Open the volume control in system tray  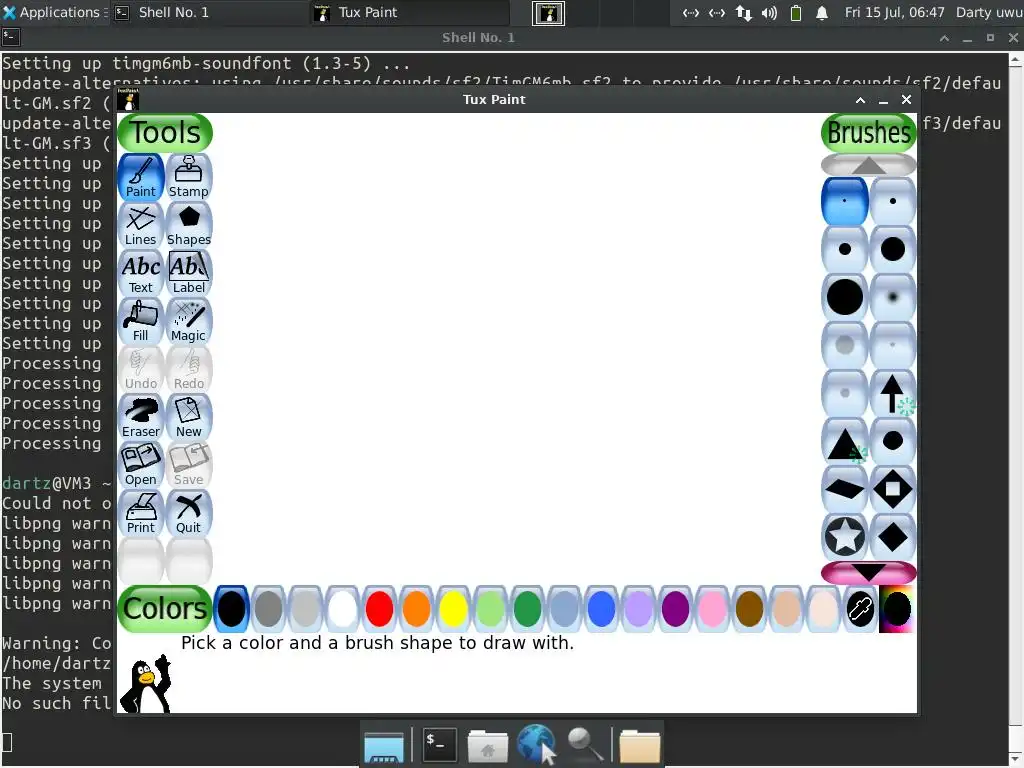[x=769, y=12]
